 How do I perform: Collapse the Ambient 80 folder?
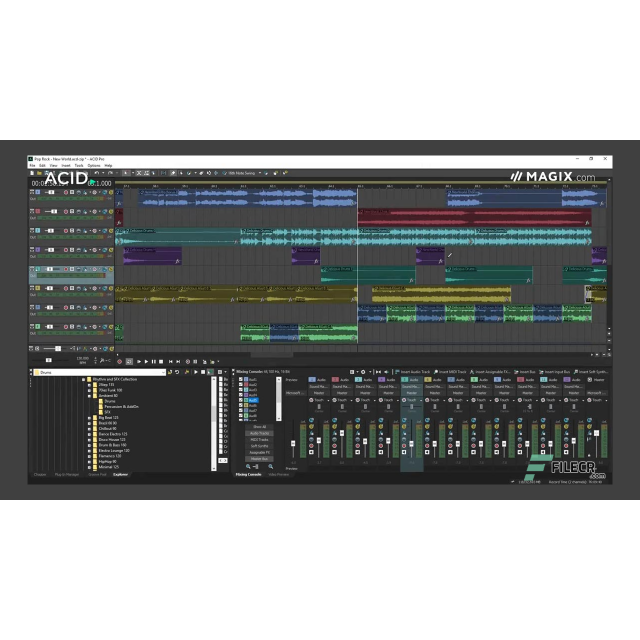click(x=90, y=396)
